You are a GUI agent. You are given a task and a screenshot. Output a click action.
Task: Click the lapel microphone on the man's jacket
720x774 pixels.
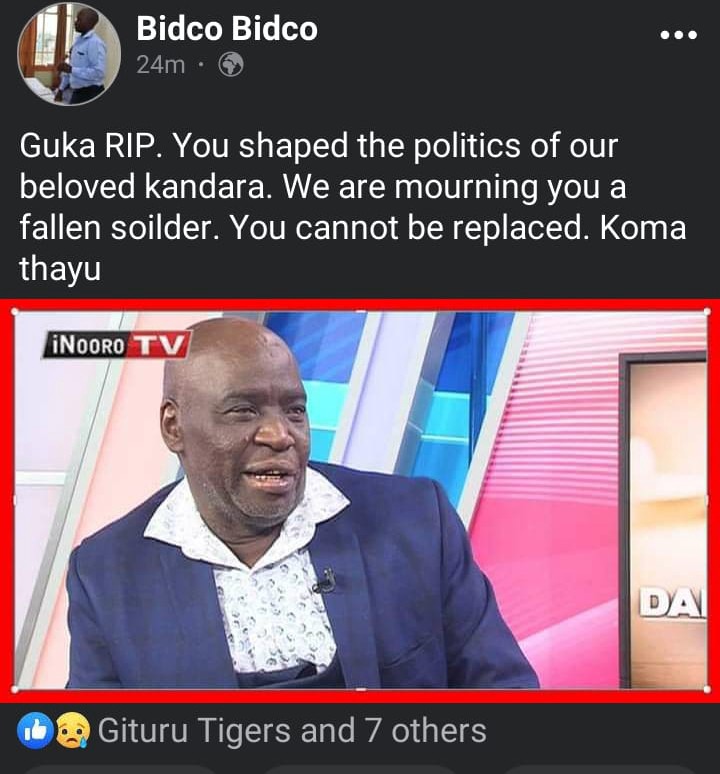326,581
